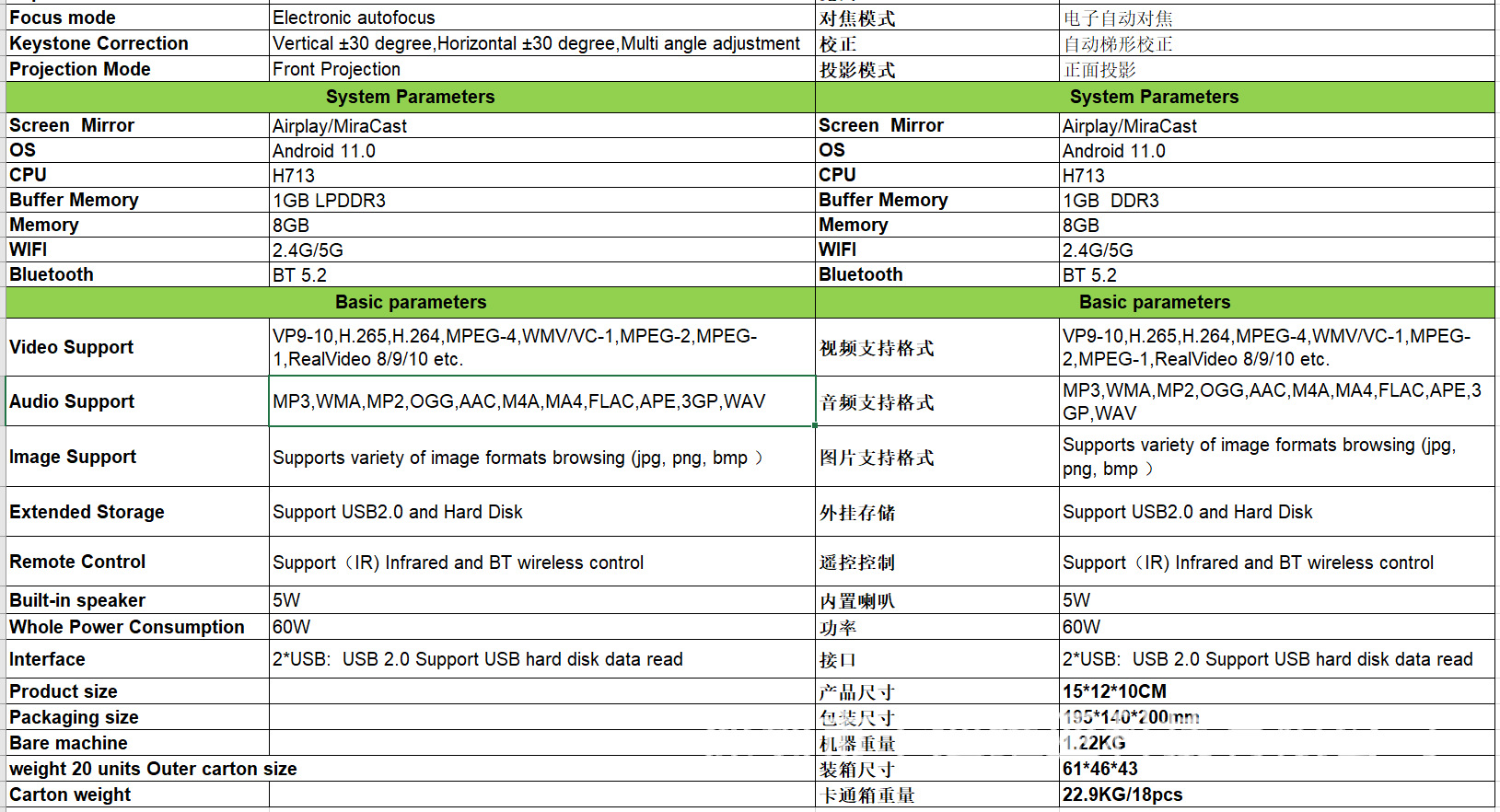
Task: Click the "产品尺寸" cell
Action: click(937, 691)
